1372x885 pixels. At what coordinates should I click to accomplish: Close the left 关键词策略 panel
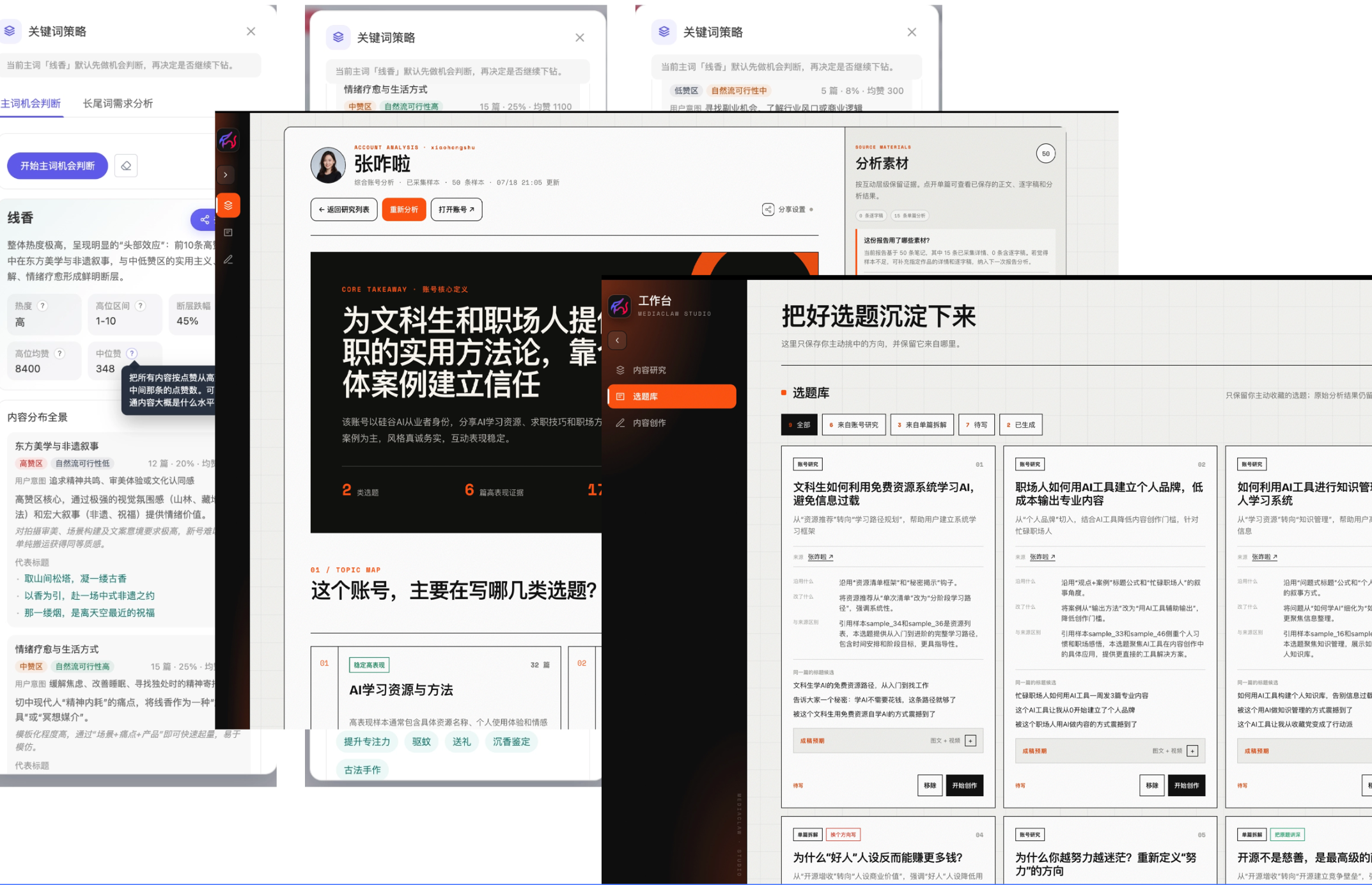[251, 31]
